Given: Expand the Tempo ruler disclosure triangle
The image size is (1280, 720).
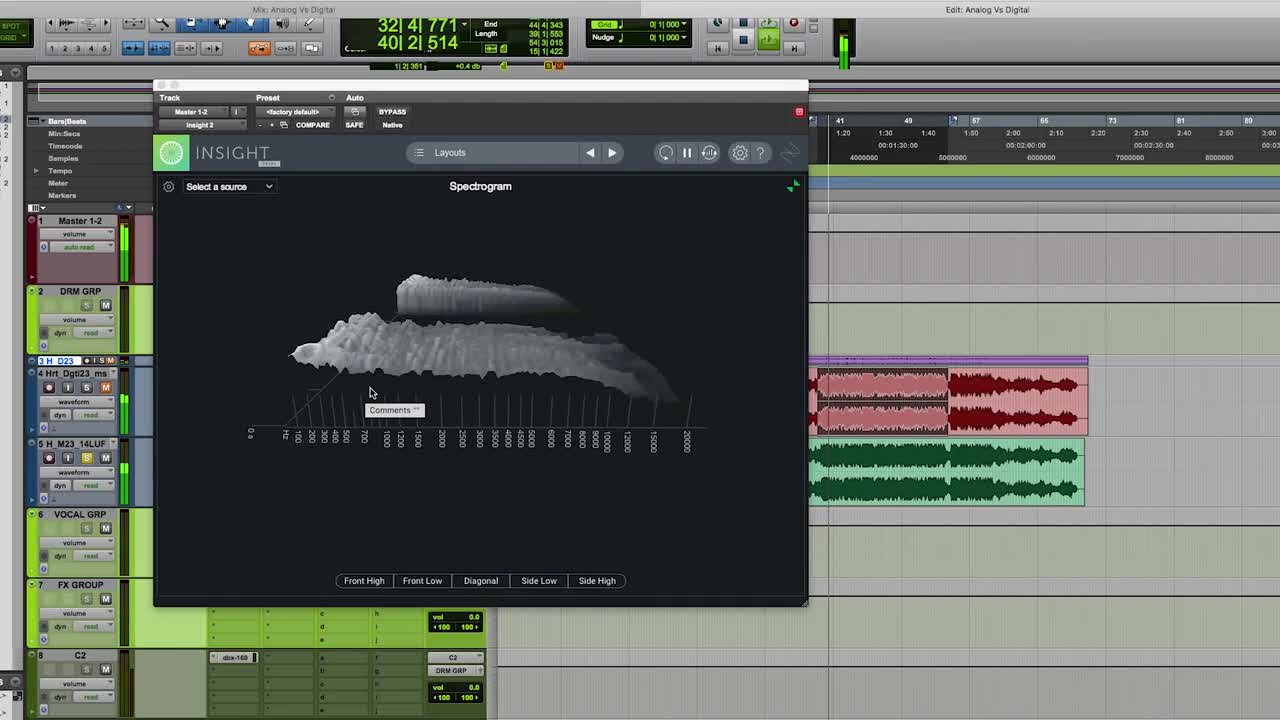Looking at the screenshot, I should (x=37, y=171).
